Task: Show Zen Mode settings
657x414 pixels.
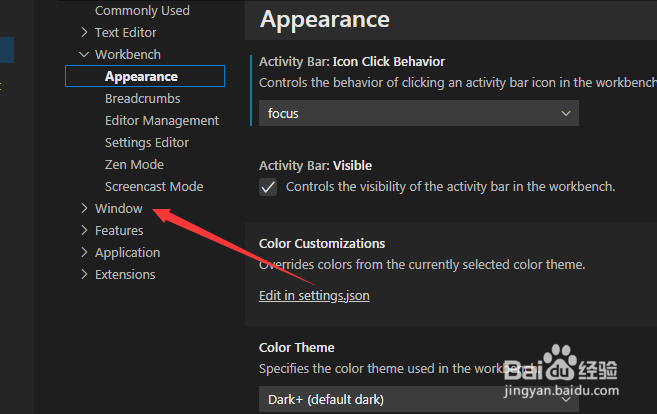Action: tap(134, 165)
